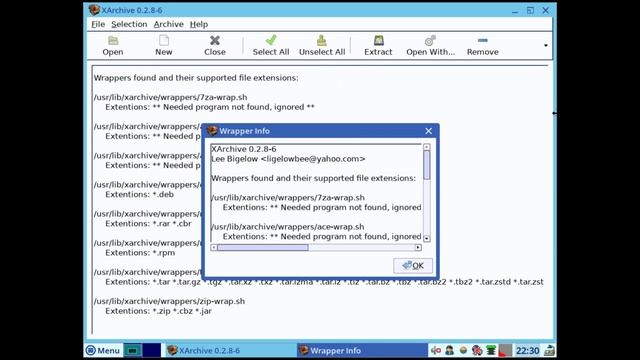This screenshot has height=360, width=640.
Task: Click the dialog's horizontal scrollbar thumb
Action: point(263,247)
